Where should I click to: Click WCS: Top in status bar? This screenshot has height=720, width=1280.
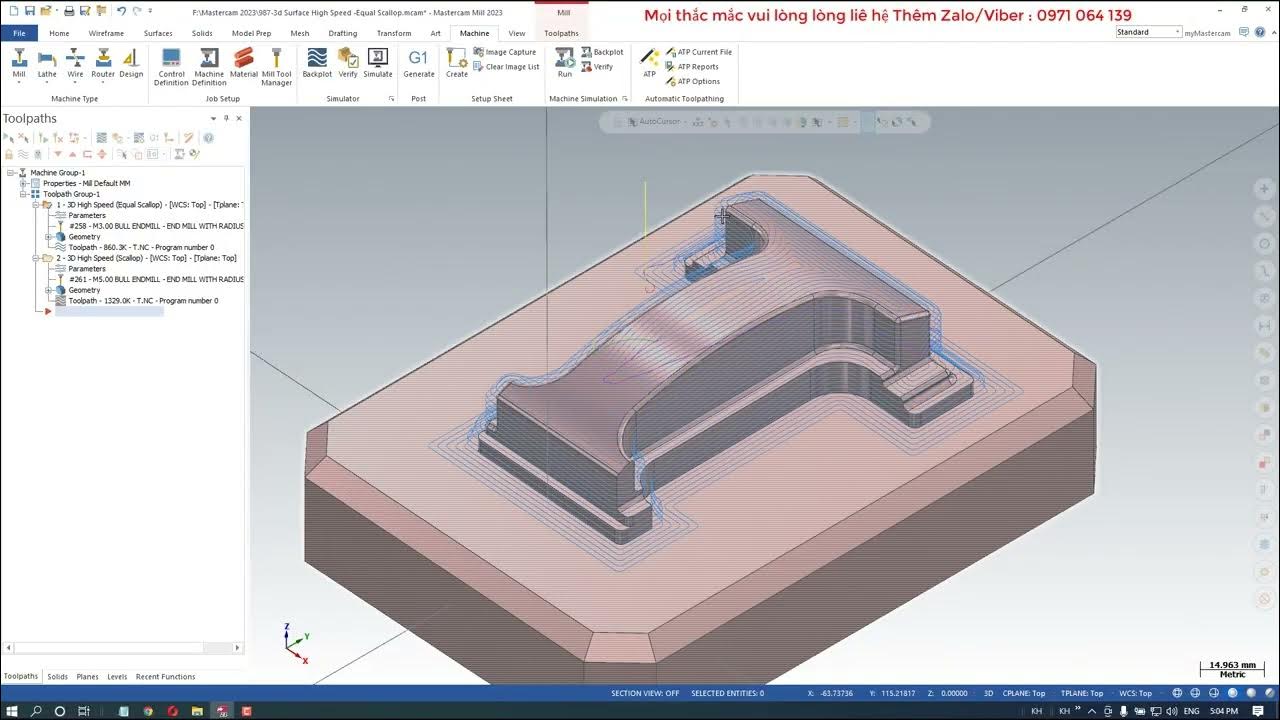point(1135,693)
